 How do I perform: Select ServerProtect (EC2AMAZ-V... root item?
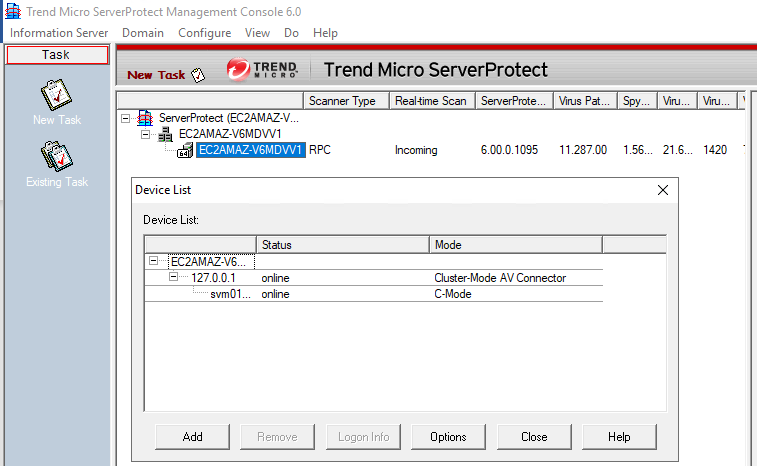229,118
